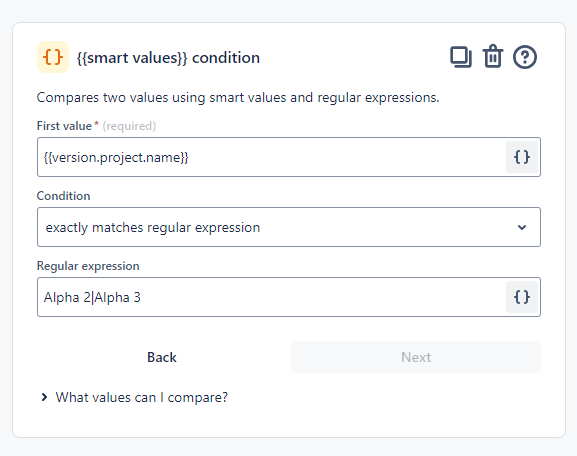The width and height of the screenshot is (577, 456).
Task: Expand section using the chevron arrow
Action: point(44,397)
